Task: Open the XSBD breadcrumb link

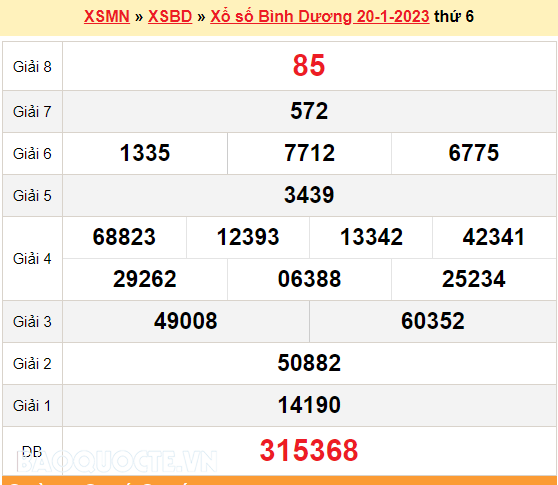Action: pos(170,16)
